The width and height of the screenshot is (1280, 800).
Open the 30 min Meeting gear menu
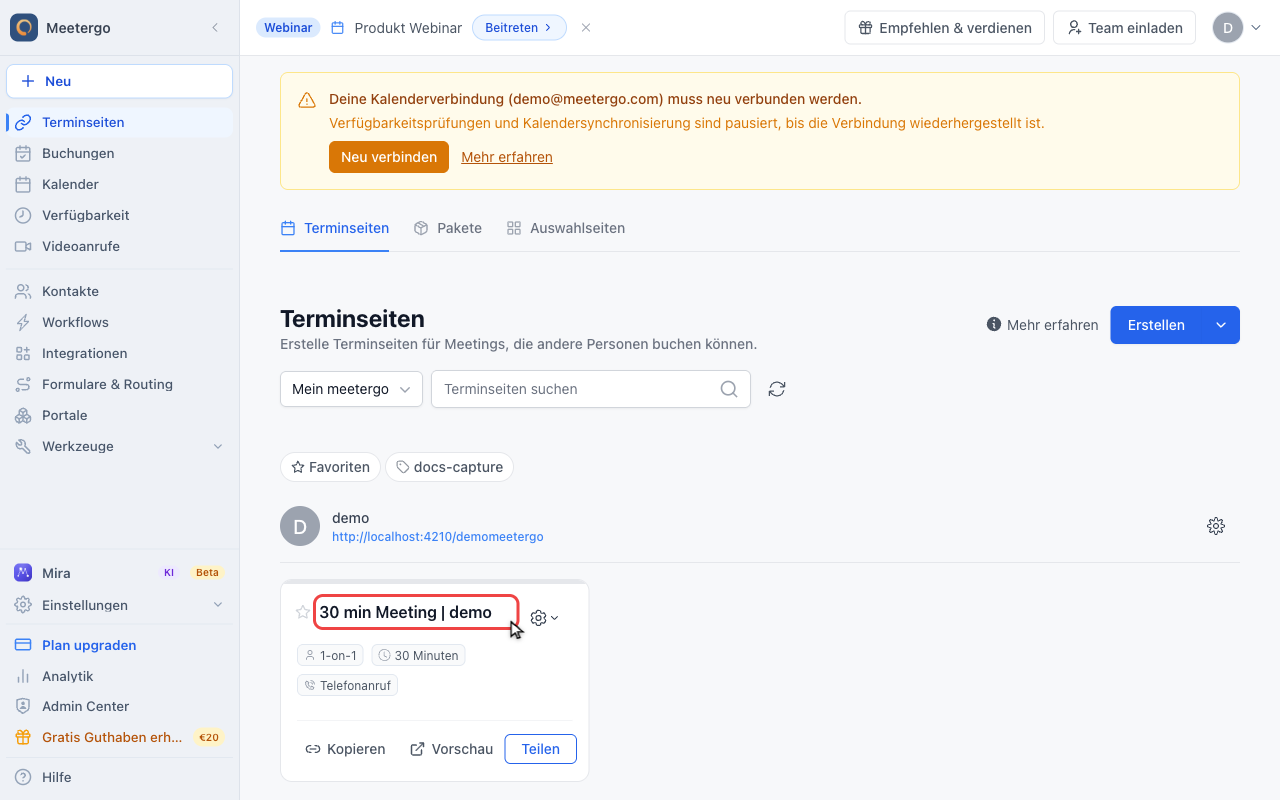pos(544,618)
